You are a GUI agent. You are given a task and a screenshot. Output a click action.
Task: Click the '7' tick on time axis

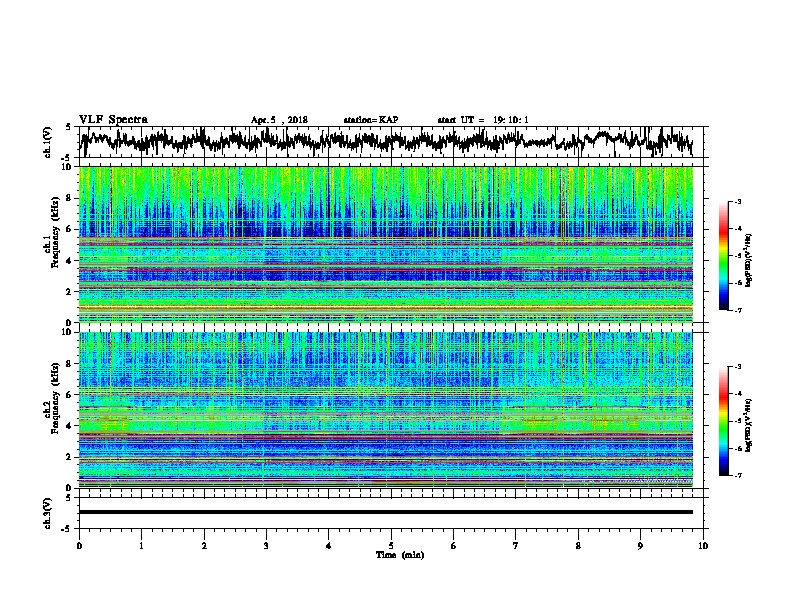coord(516,546)
